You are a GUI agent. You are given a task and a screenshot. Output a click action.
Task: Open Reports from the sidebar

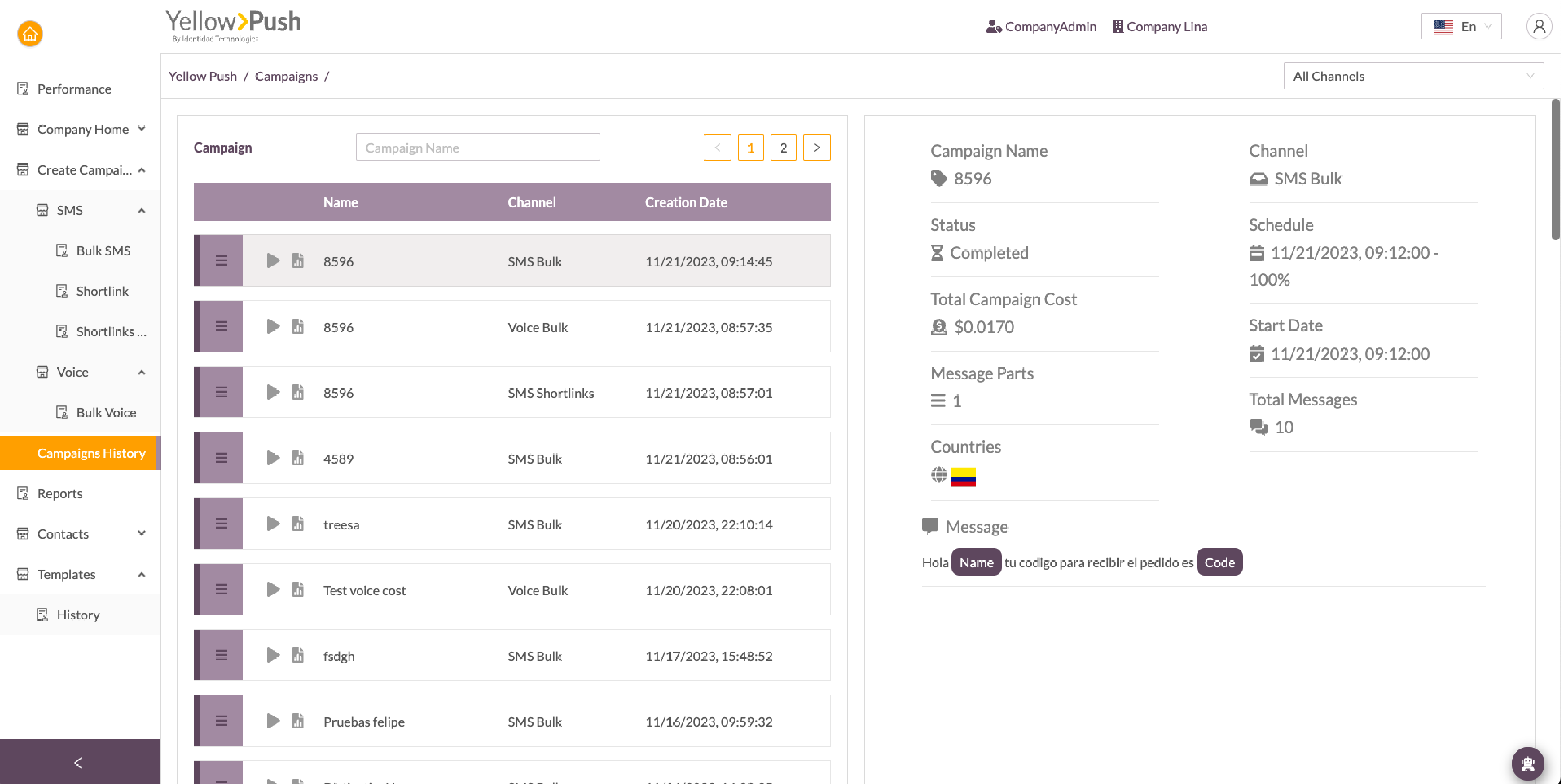click(59, 493)
